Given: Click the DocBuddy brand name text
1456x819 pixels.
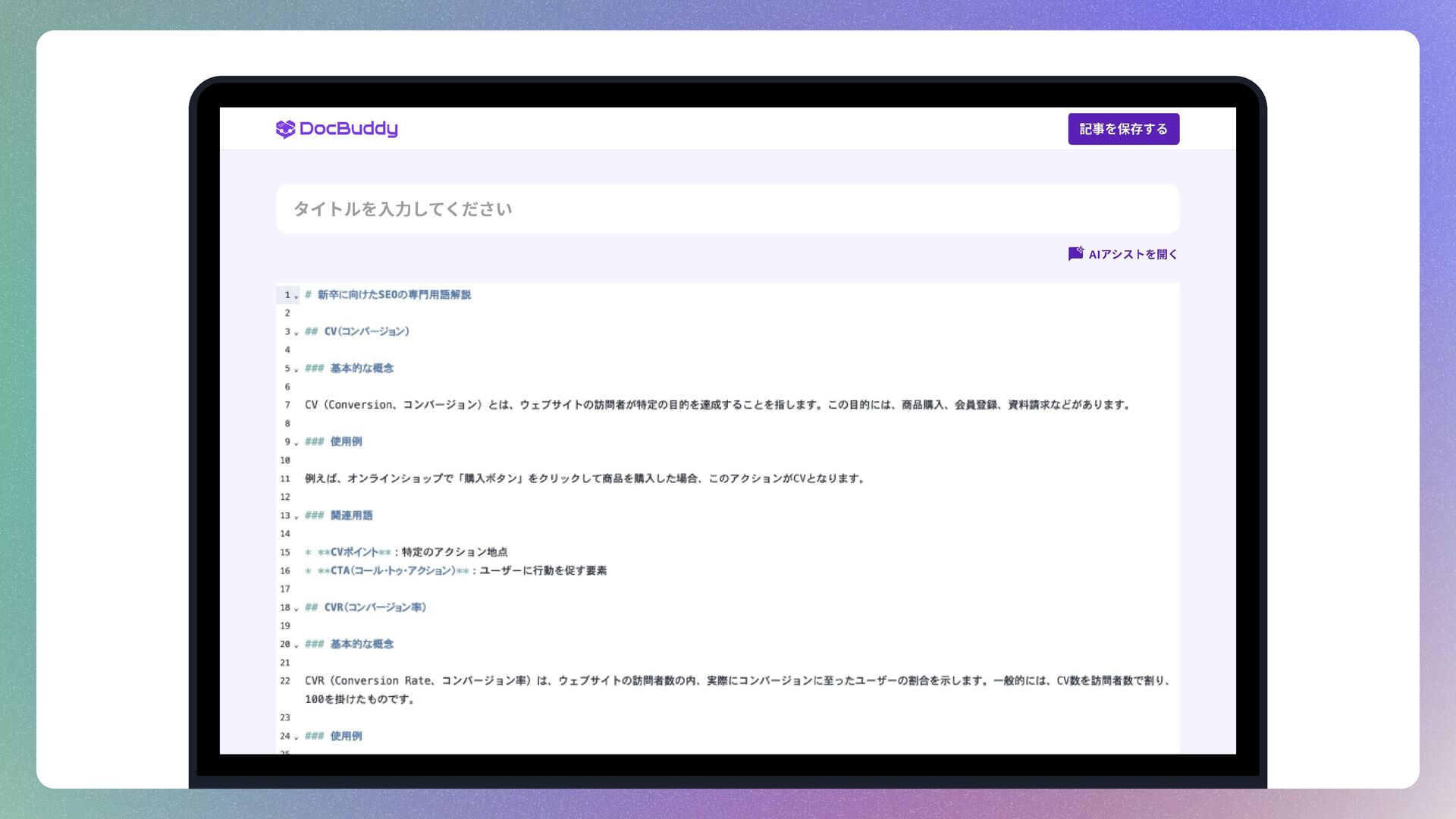Looking at the screenshot, I should coord(348,129).
